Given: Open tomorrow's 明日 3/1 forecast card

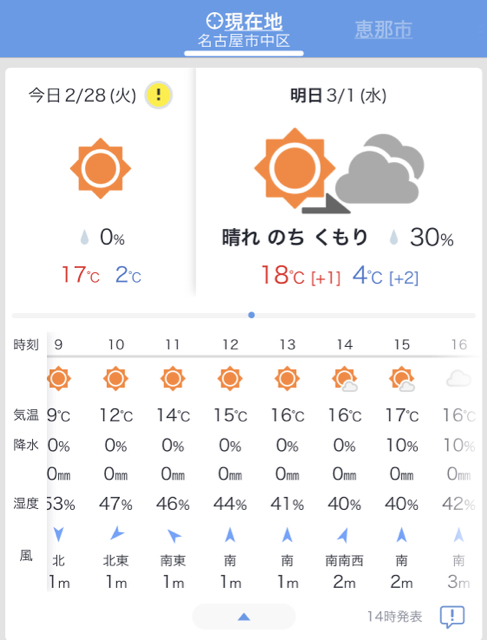Looking at the screenshot, I should (339, 182).
